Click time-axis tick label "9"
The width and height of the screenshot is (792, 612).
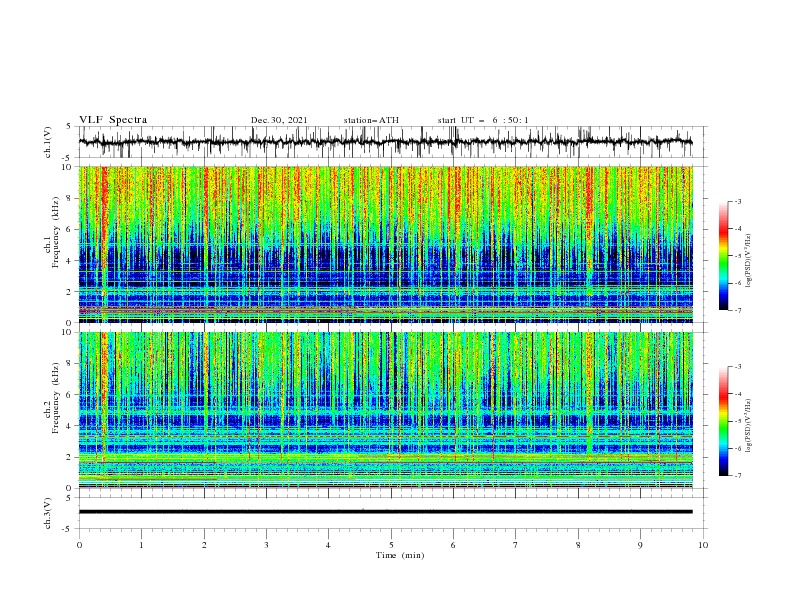640,545
